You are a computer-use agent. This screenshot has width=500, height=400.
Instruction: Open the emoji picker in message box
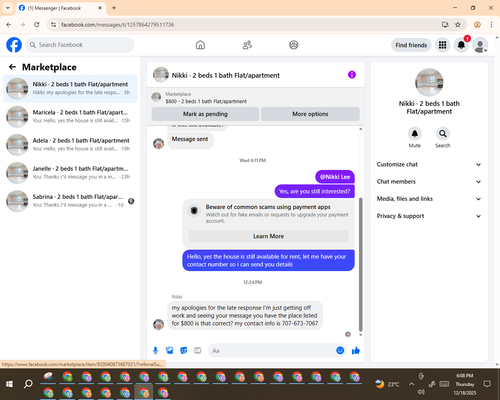340,350
